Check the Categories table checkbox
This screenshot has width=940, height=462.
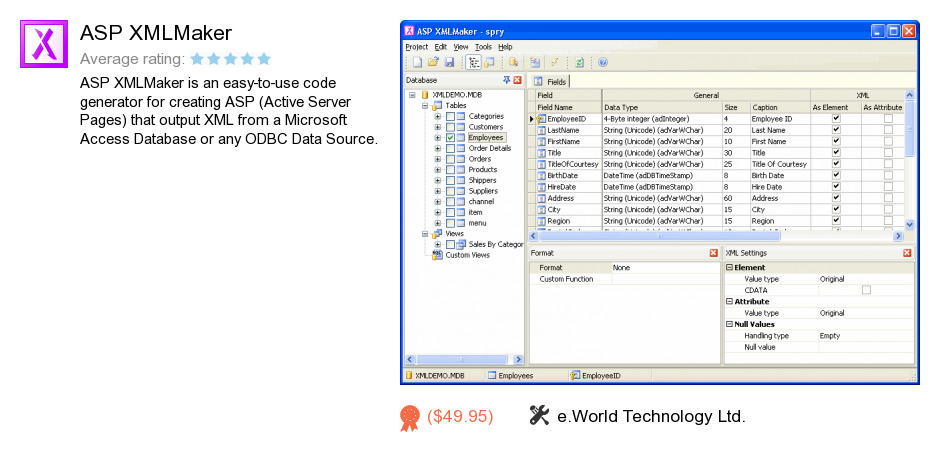tap(450, 116)
